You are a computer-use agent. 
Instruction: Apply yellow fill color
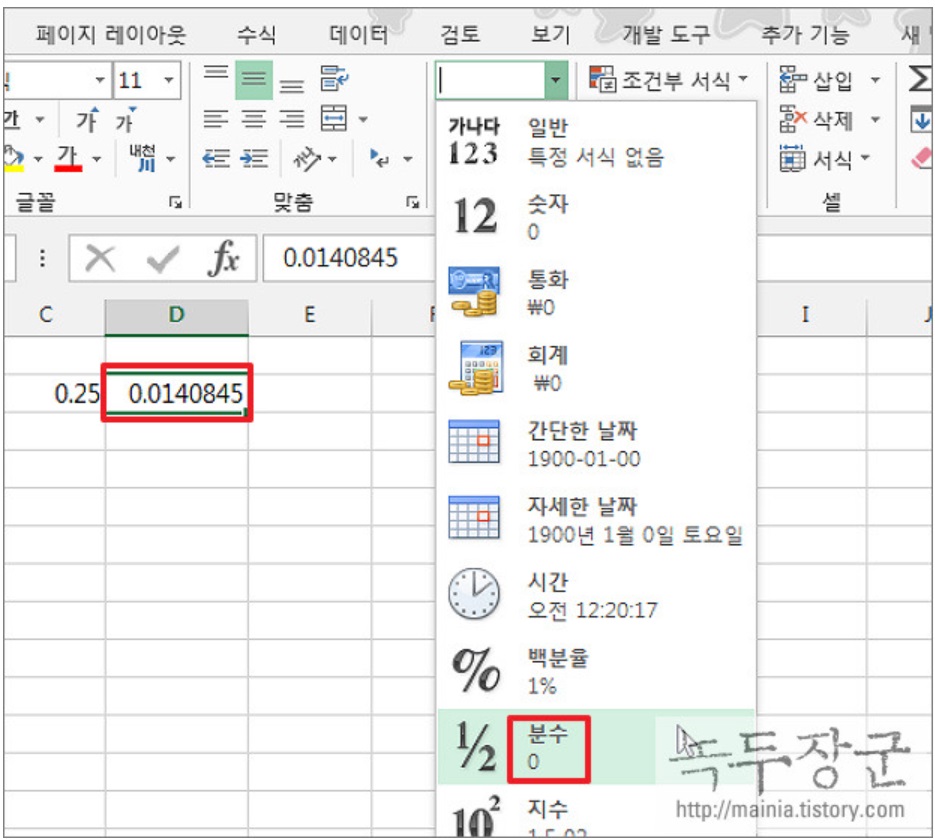pyautogui.click(x=13, y=159)
